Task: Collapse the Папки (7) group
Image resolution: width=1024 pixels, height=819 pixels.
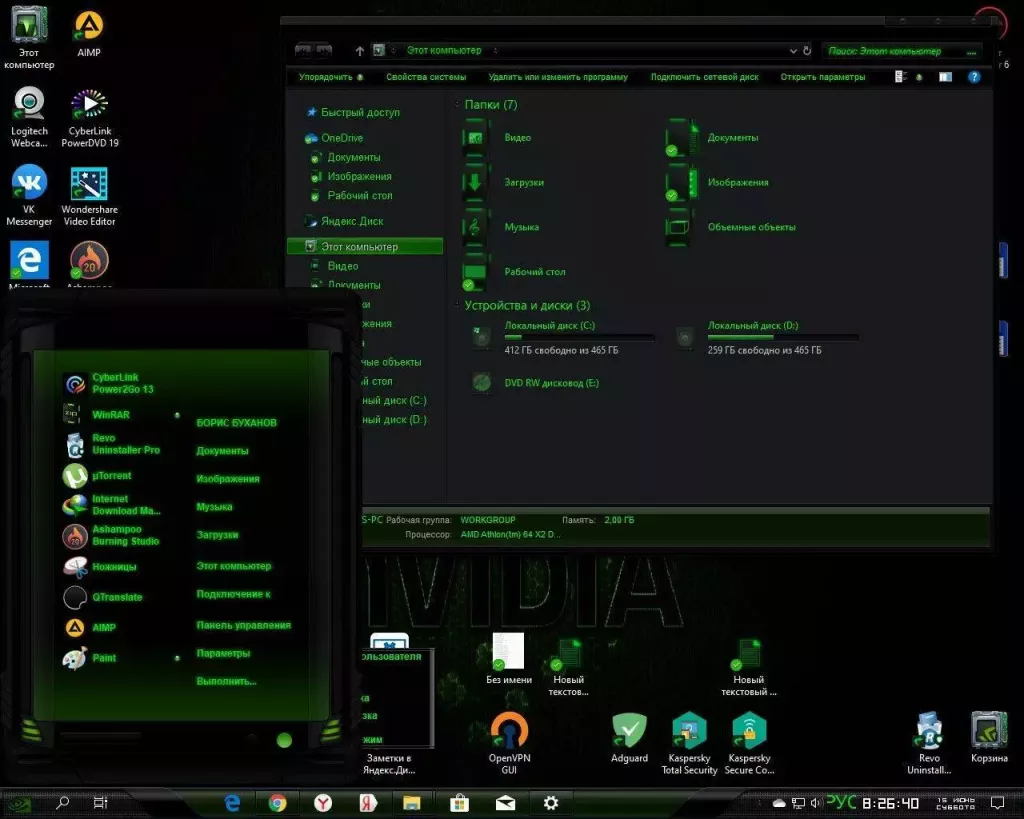Action: 457,104
